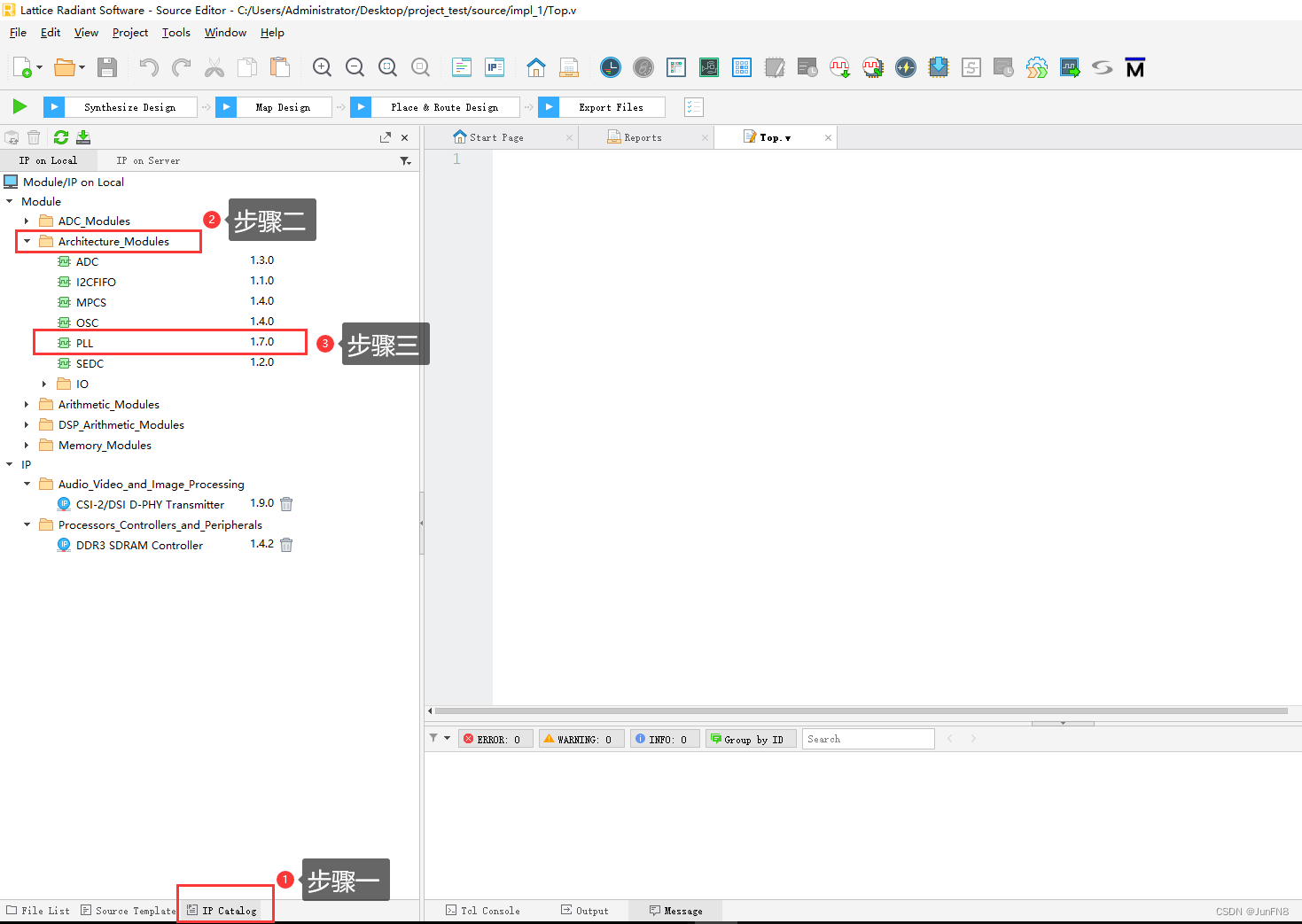The height and width of the screenshot is (924, 1302).
Task: Click the Zoom Out magnifier icon
Action: (x=355, y=67)
